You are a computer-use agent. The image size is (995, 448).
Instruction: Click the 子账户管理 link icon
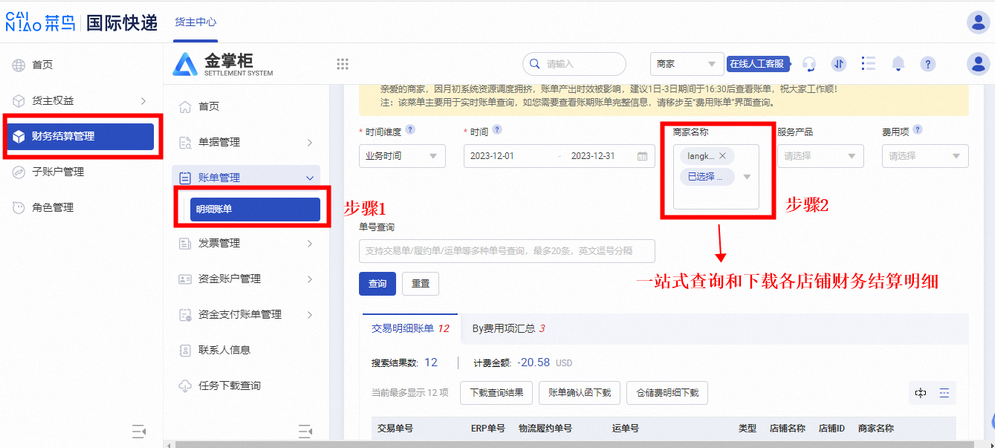click(x=18, y=172)
